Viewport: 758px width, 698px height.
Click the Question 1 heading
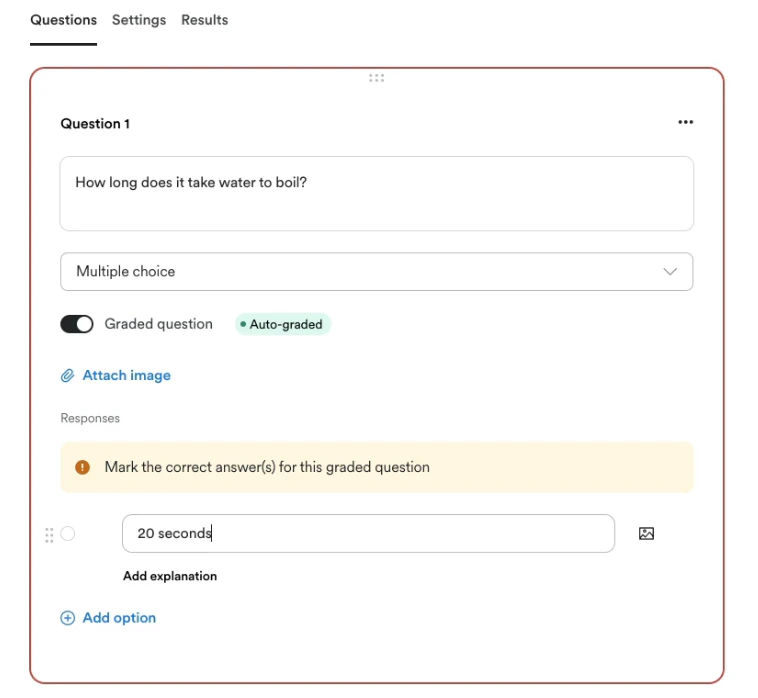click(95, 124)
